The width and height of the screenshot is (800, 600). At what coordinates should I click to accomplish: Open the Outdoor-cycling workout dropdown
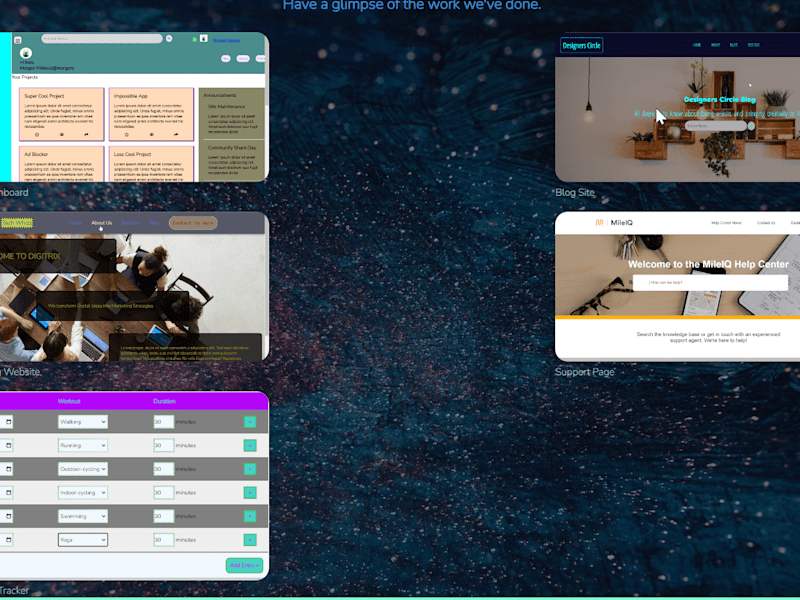click(83, 469)
